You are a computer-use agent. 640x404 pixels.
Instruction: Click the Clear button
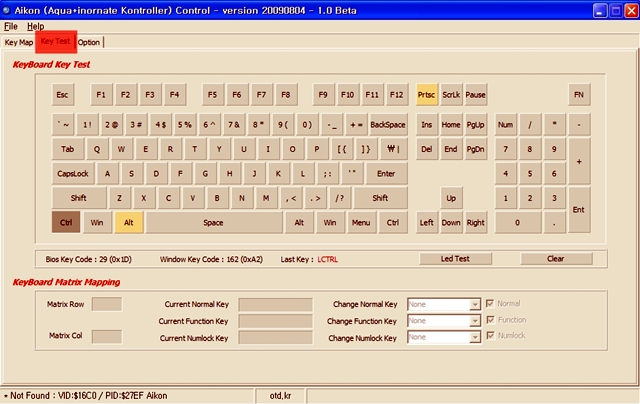coord(556,259)
